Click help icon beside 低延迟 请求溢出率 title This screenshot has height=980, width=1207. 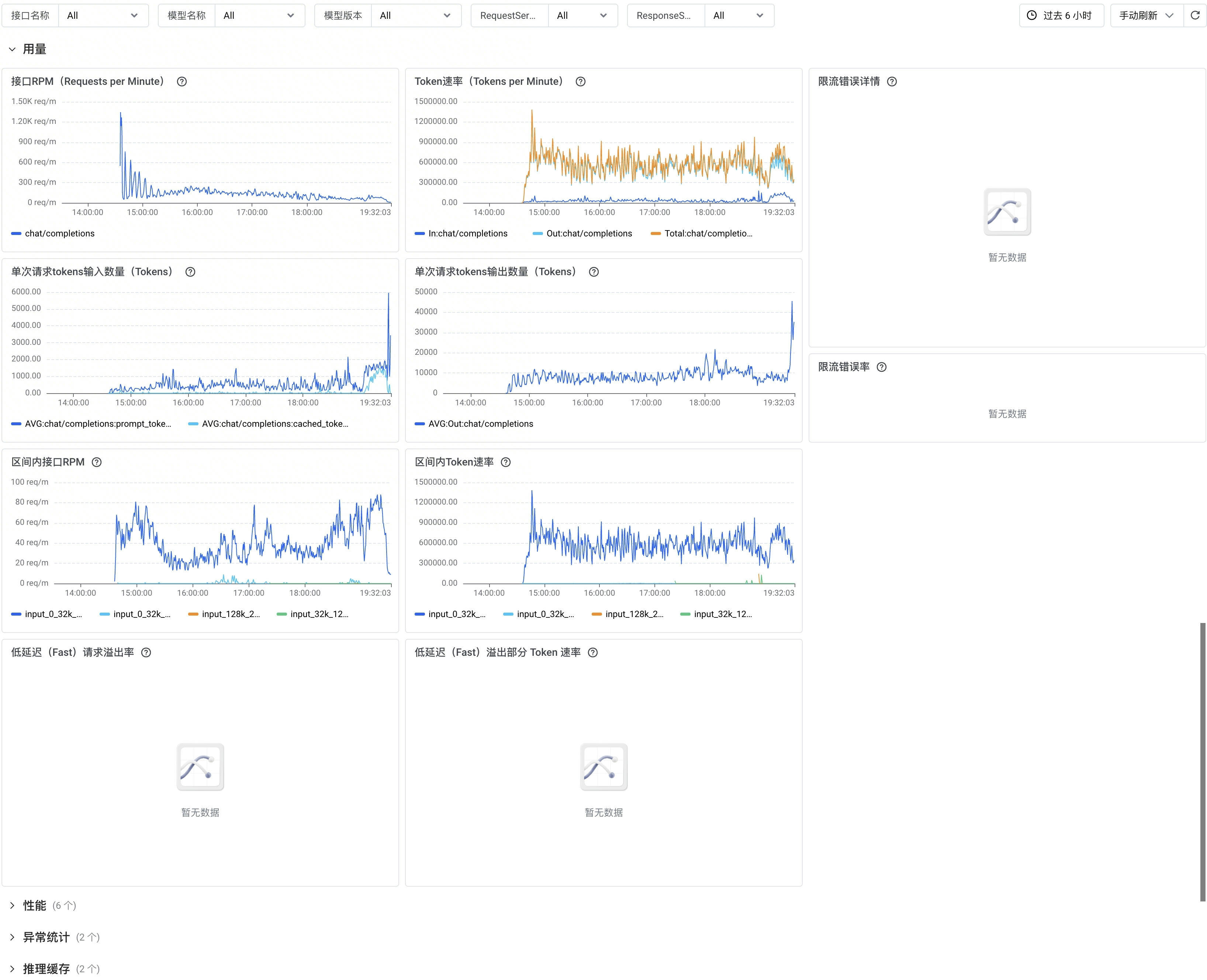[146, 652]
